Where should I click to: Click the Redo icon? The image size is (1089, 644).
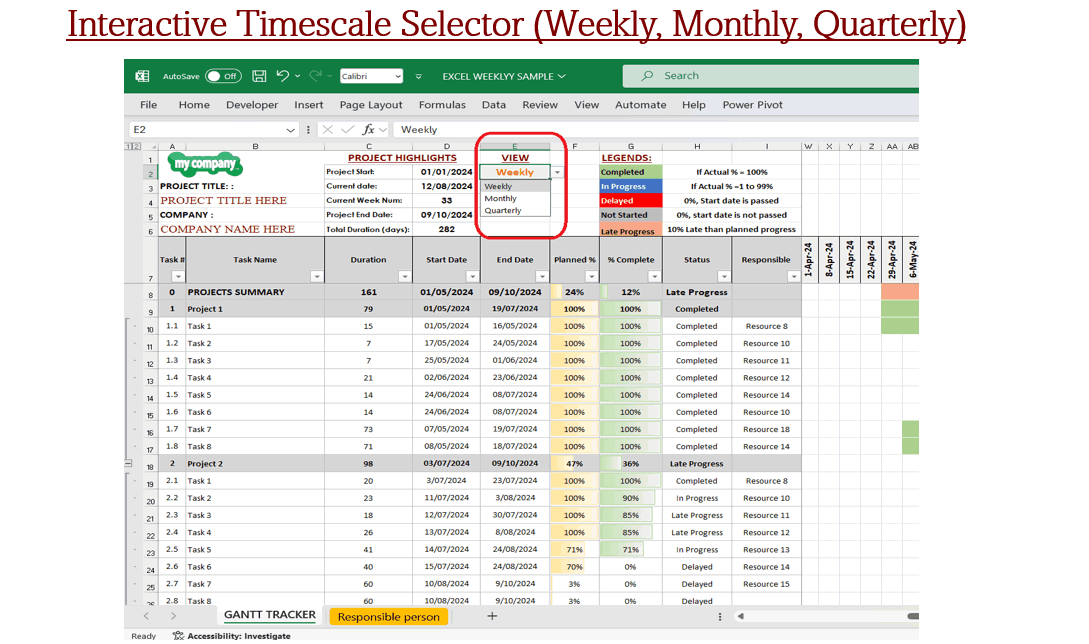[316, 75]
